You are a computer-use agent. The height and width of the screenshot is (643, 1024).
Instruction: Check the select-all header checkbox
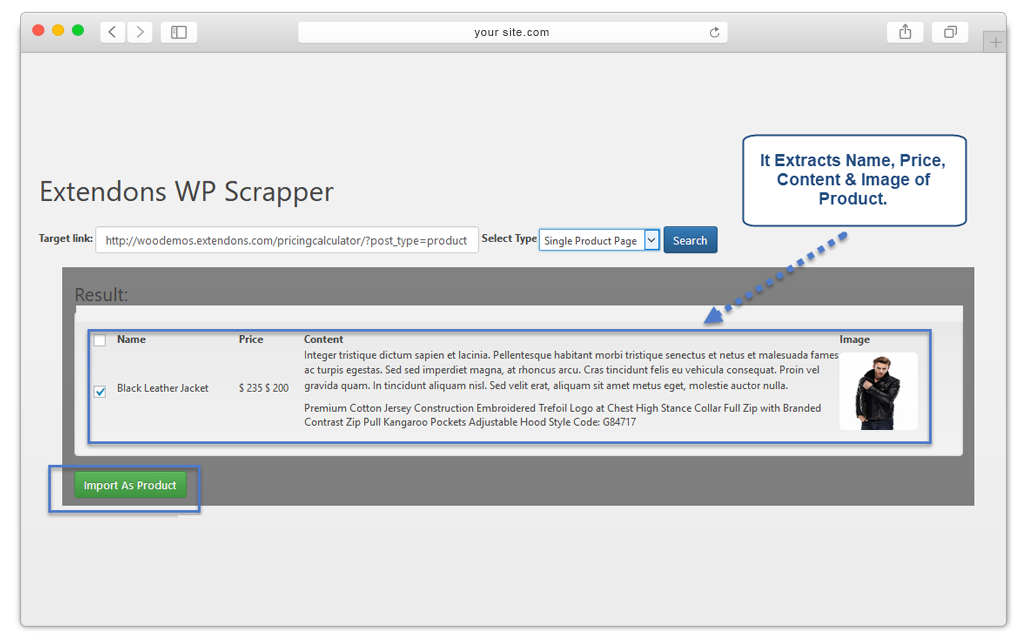point(100,340)
